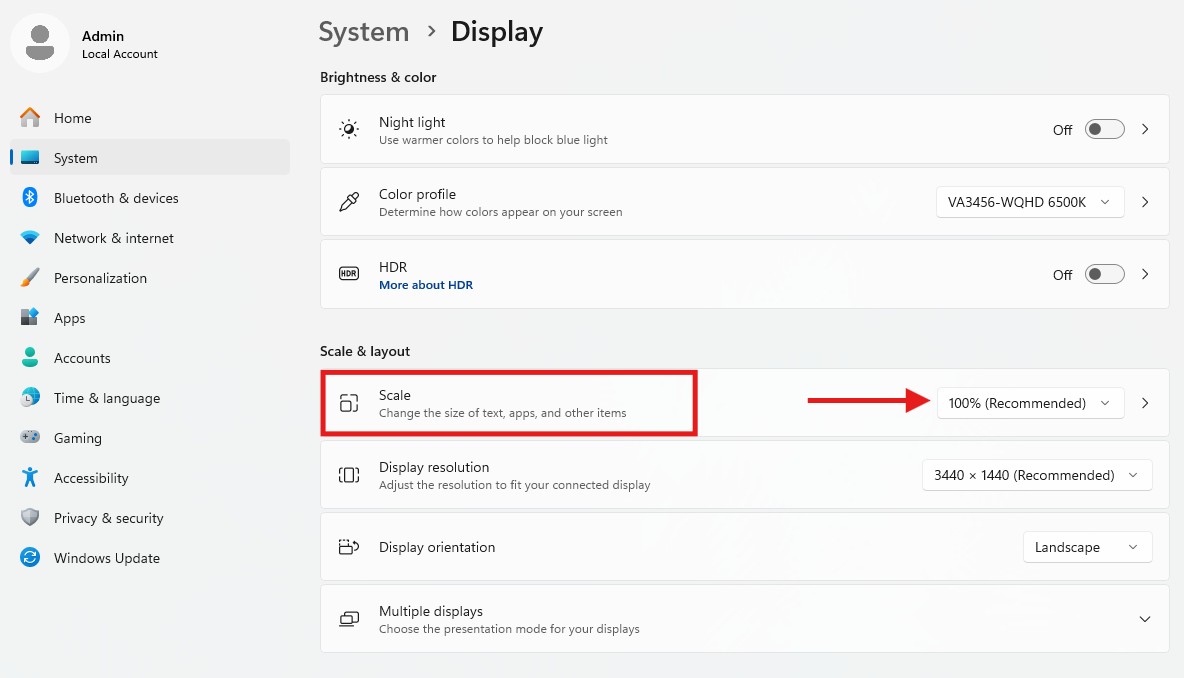
Task: Click the Gaming controller icon
Action: [x=30, y=438]
